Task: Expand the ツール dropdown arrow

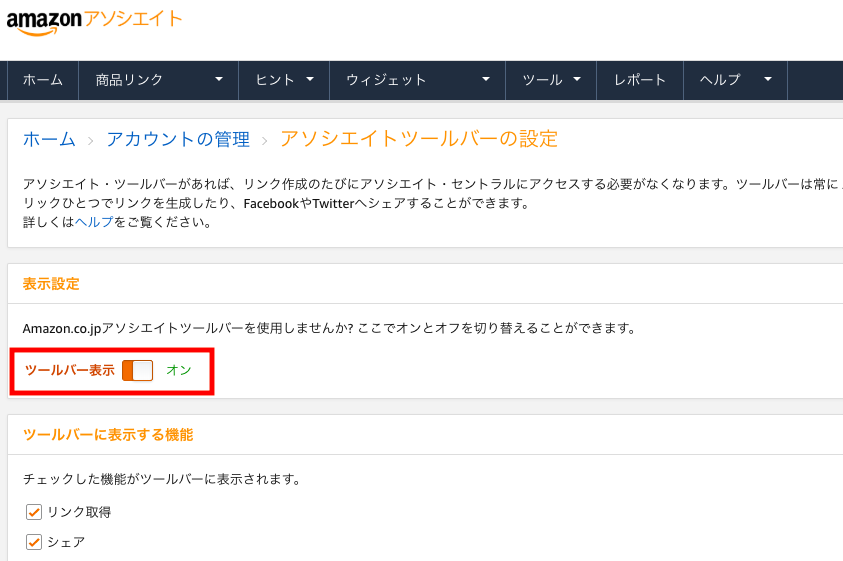Action: point(577,79)
